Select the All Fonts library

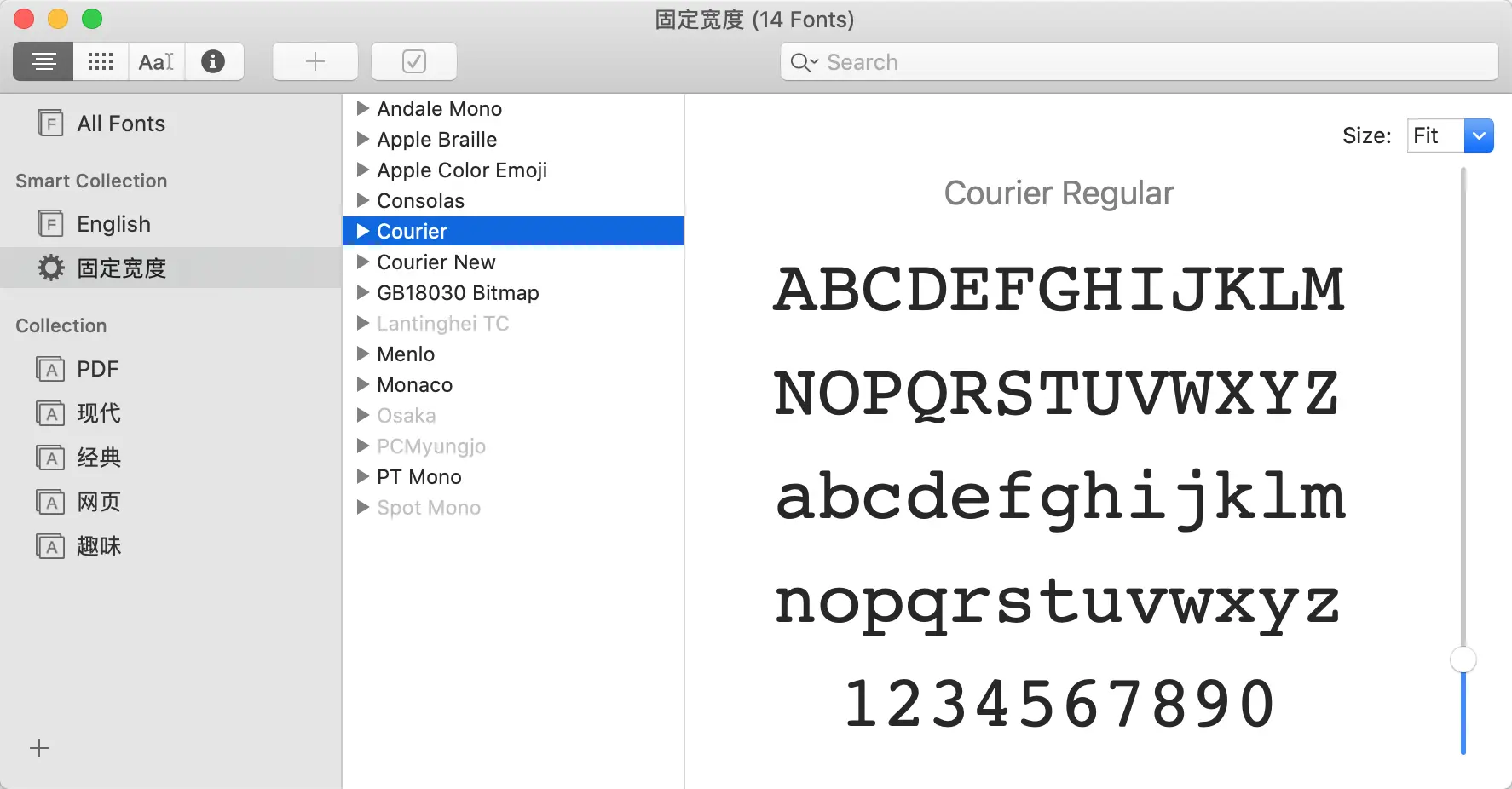[x=170, y=124]
